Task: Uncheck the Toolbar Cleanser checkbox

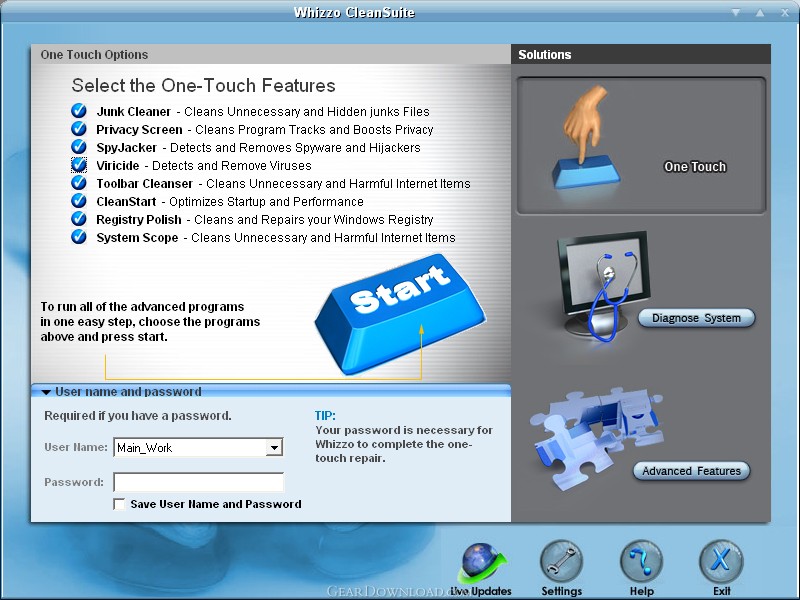Action: coord(79,183)
